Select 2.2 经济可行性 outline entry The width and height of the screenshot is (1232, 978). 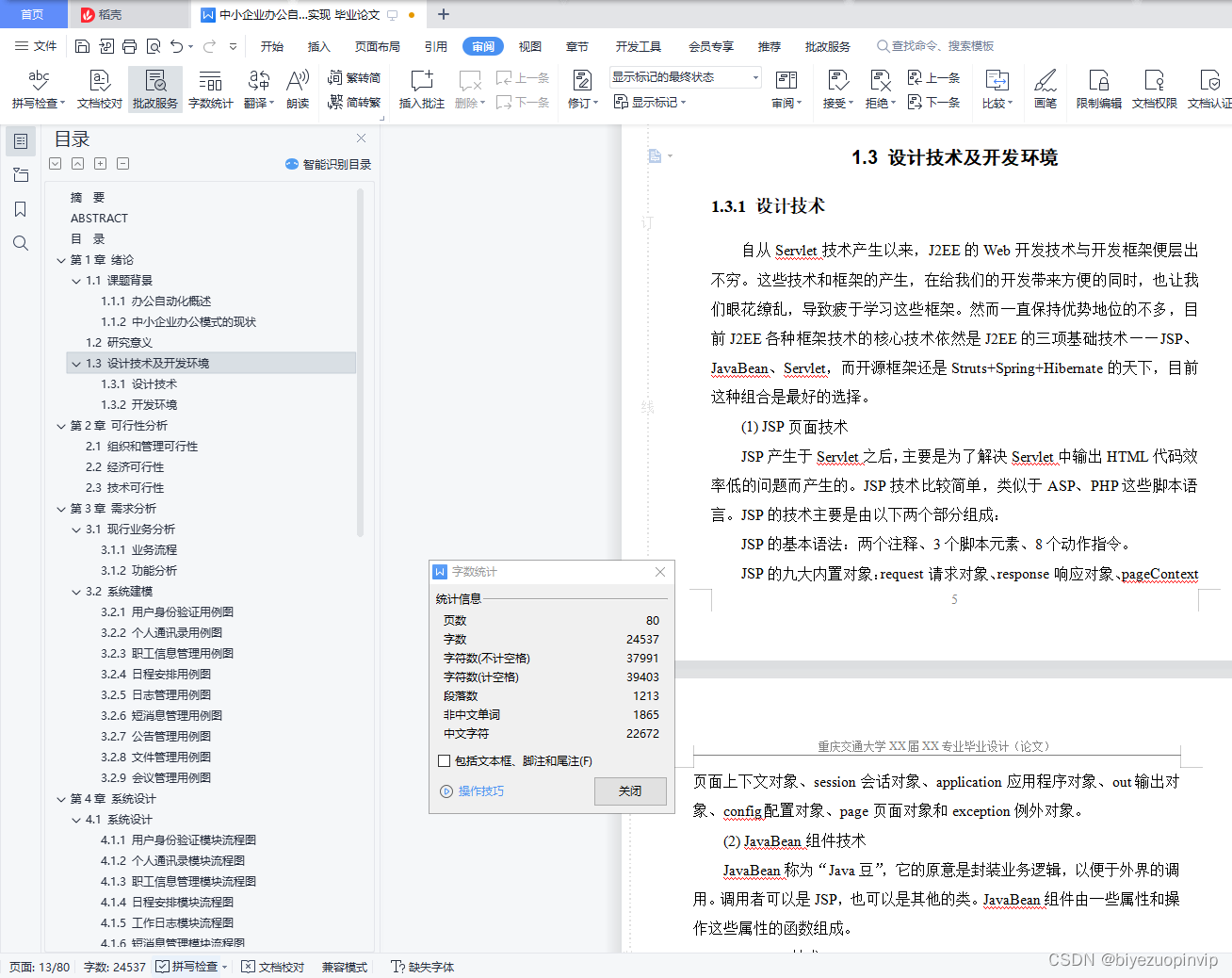click(124, 467)
